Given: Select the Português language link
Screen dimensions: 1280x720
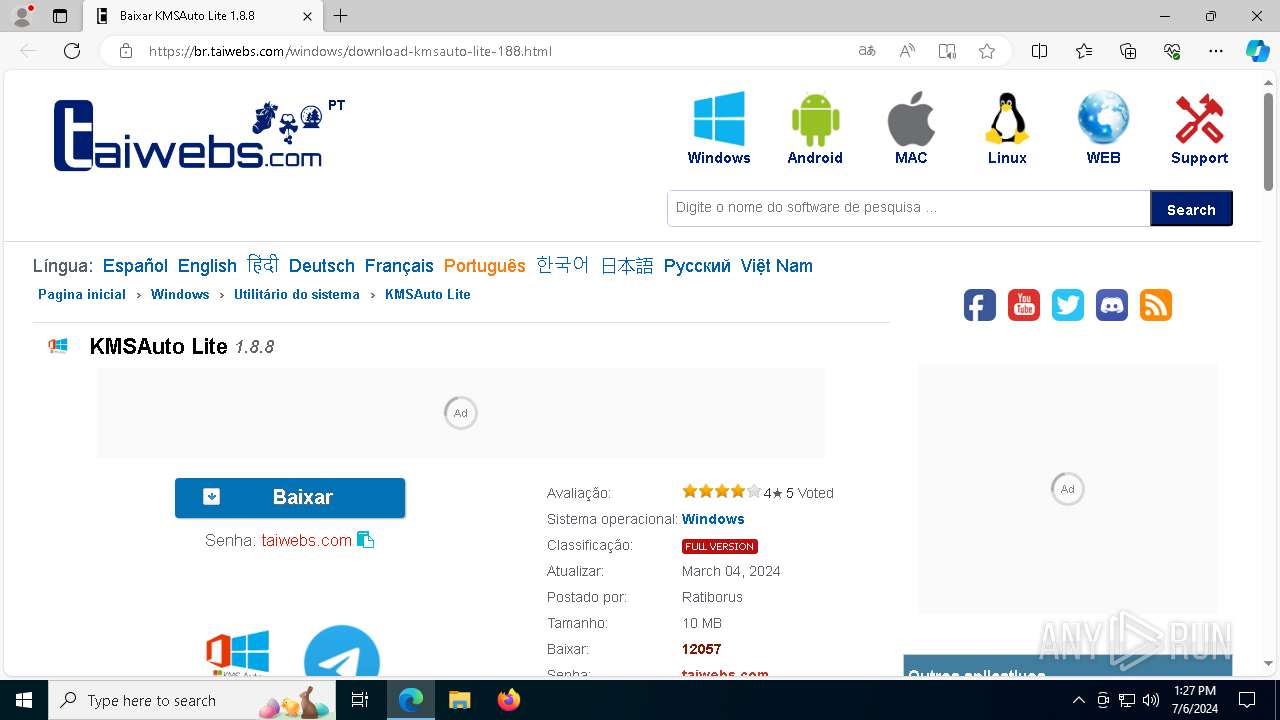Looking at the screenshot, I should point(485,266).
